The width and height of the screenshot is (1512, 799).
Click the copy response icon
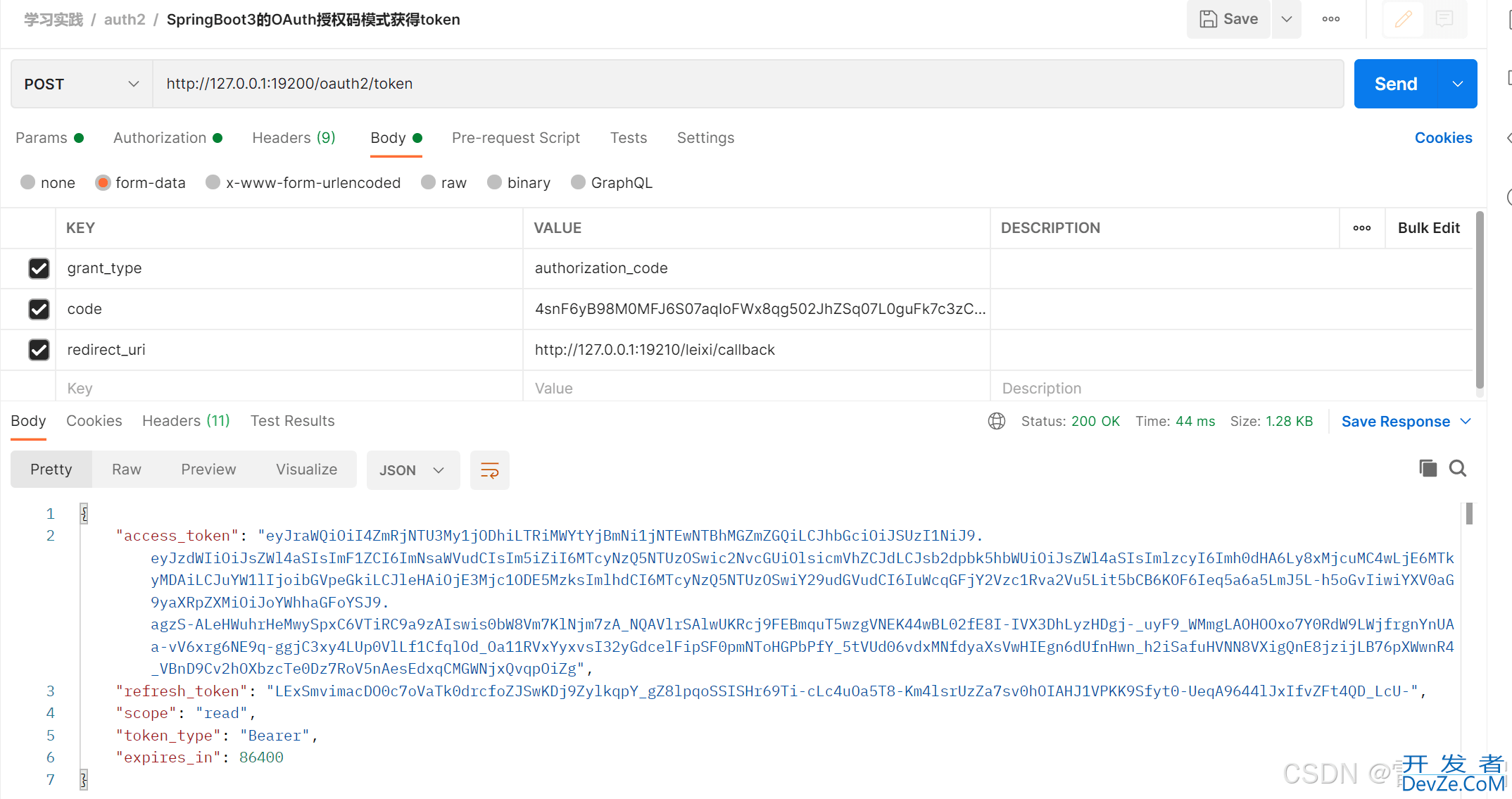click(1427, 468)
